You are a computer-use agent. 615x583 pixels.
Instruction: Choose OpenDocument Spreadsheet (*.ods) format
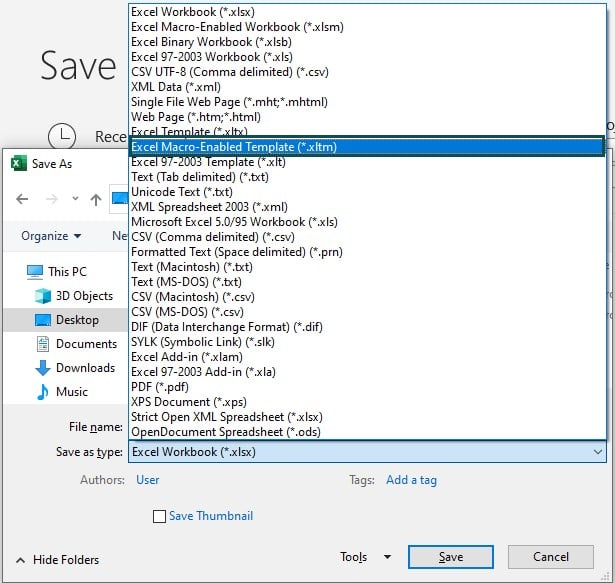click(367, 432)
